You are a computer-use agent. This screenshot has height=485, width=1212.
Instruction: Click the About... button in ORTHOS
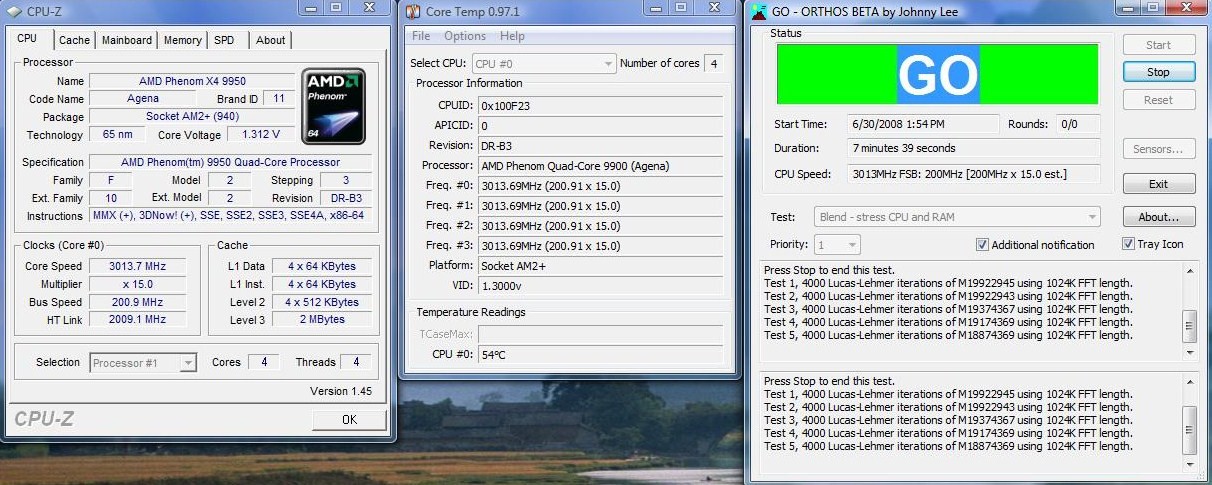1158,217
